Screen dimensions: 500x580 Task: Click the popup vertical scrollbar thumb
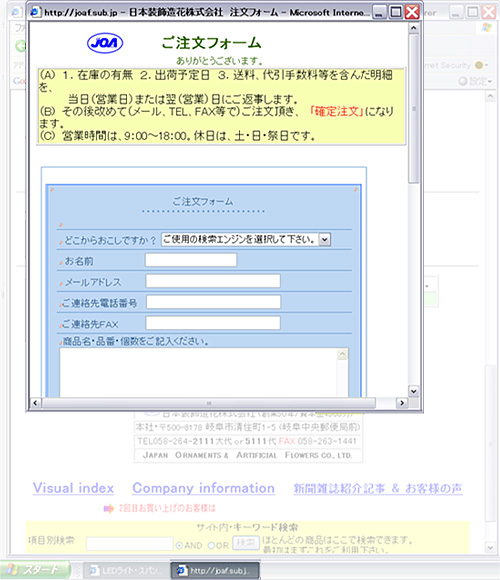[413, 108]
